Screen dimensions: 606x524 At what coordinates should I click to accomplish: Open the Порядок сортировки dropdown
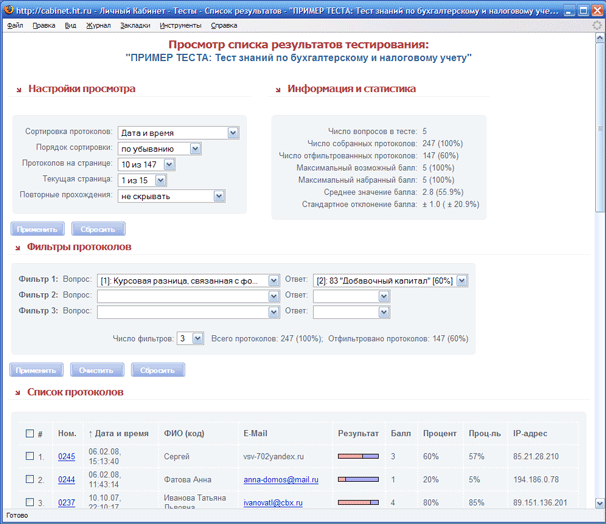pos(160,149)
